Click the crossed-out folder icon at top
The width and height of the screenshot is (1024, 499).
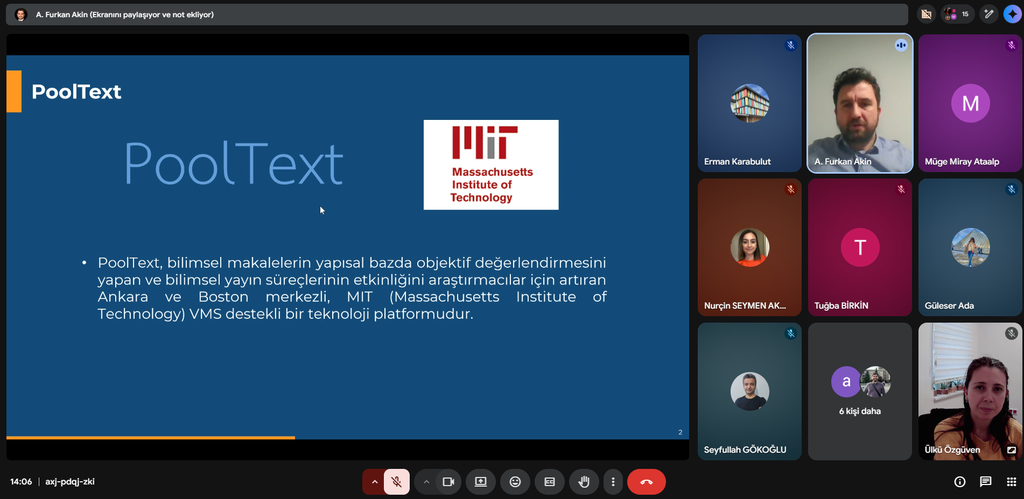926,14
